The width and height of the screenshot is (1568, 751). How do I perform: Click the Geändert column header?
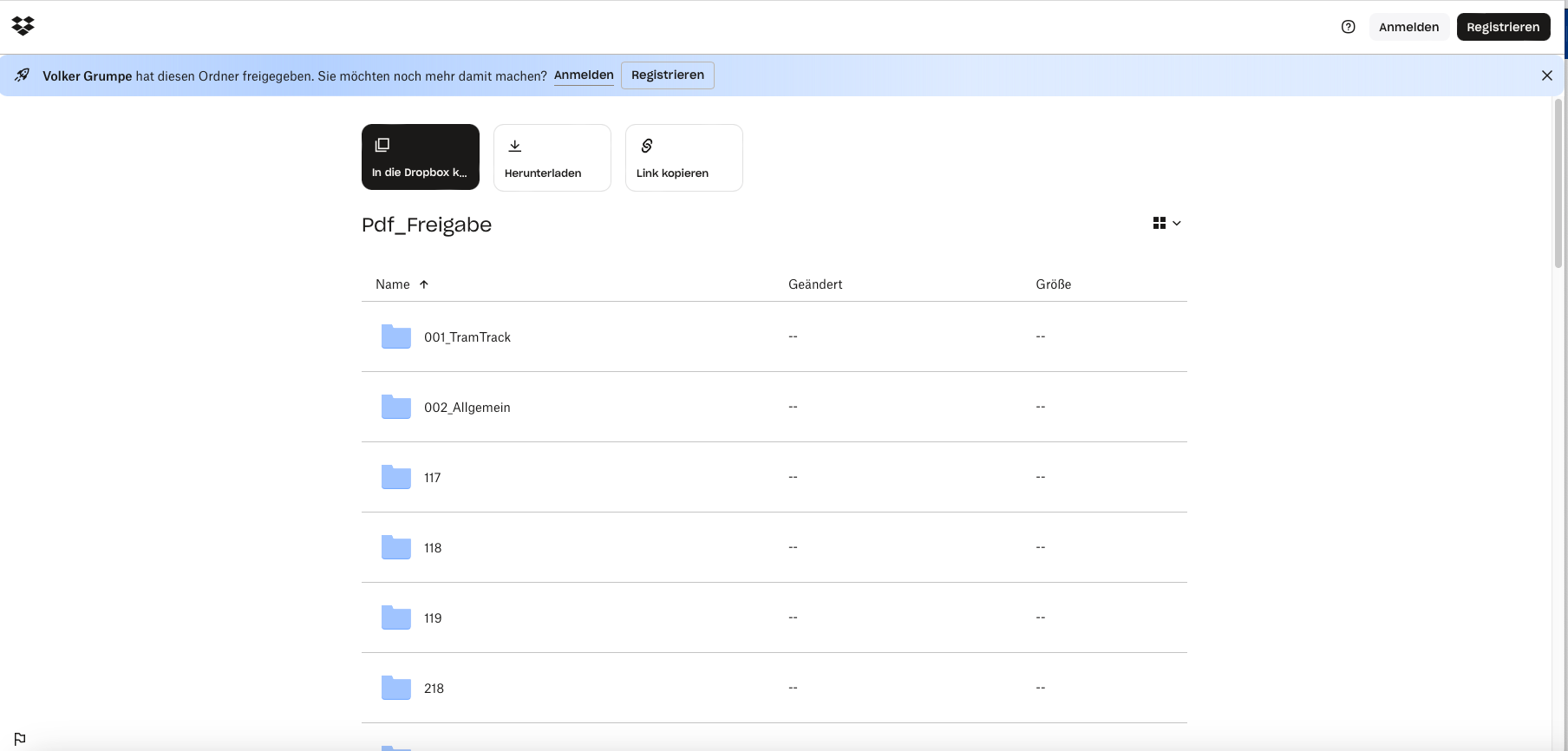(x=815, y=284)
